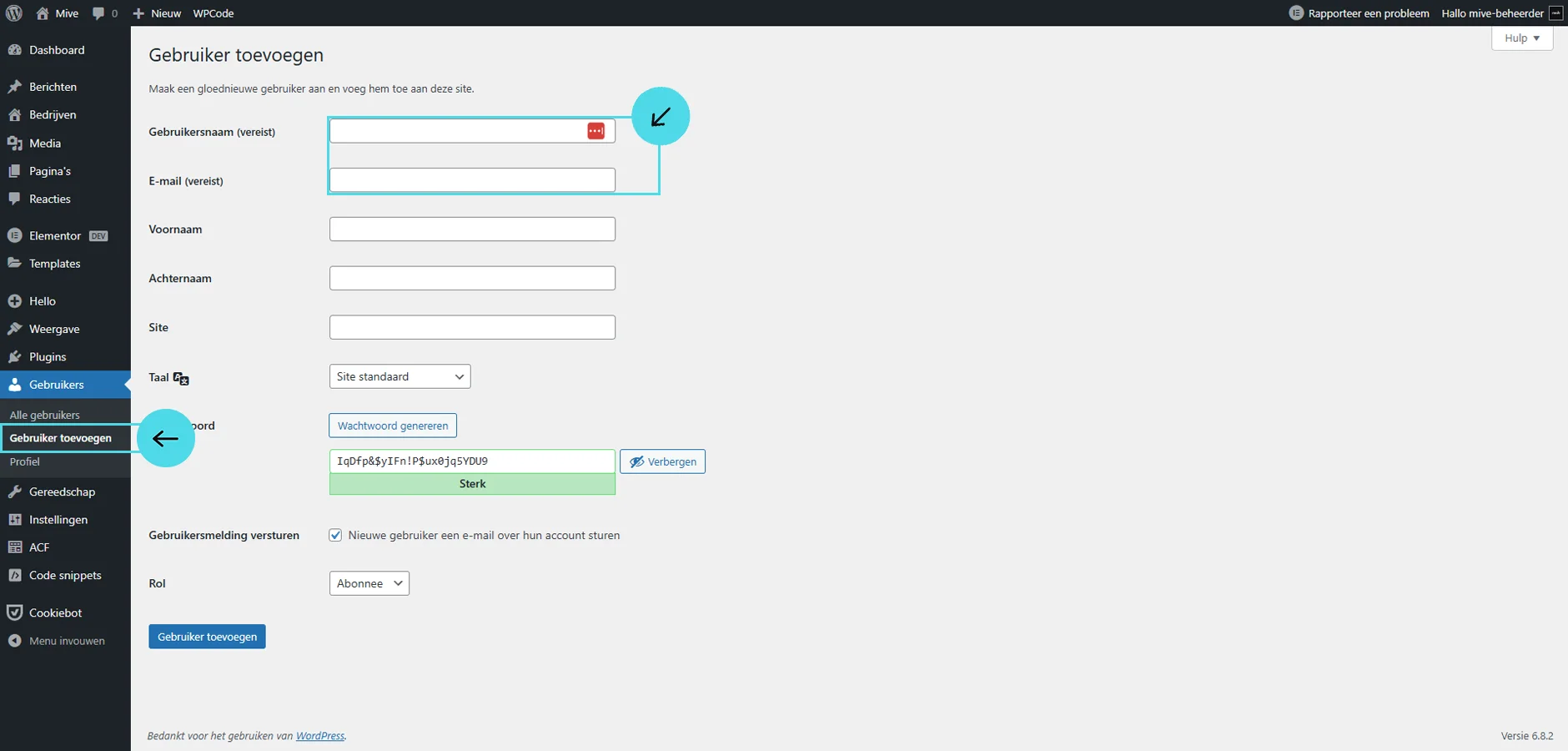Click the WordPress logo icon

(x=14, y=13)
